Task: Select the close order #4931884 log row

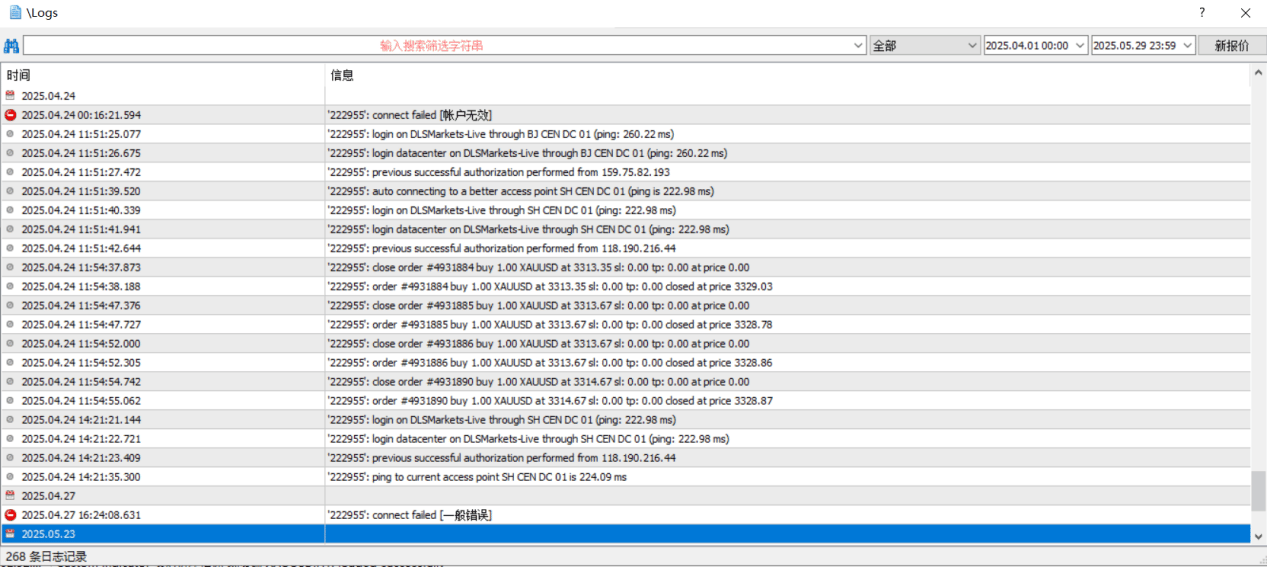Action: coord(625,267)
